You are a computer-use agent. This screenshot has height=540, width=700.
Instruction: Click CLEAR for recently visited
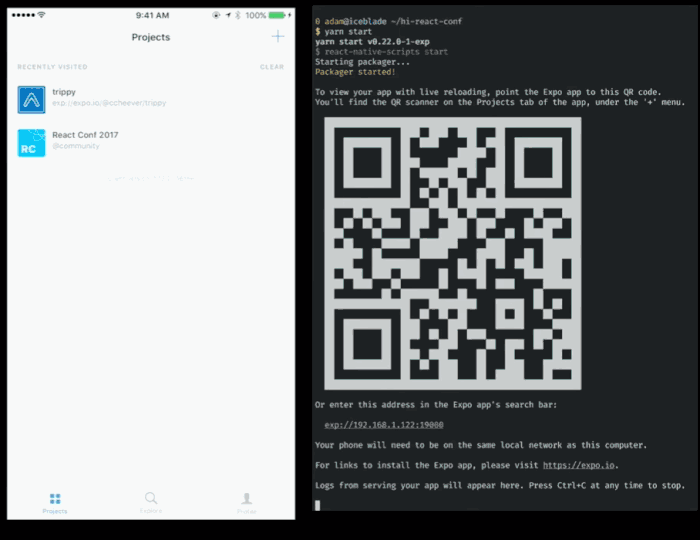tap(272, 67)
